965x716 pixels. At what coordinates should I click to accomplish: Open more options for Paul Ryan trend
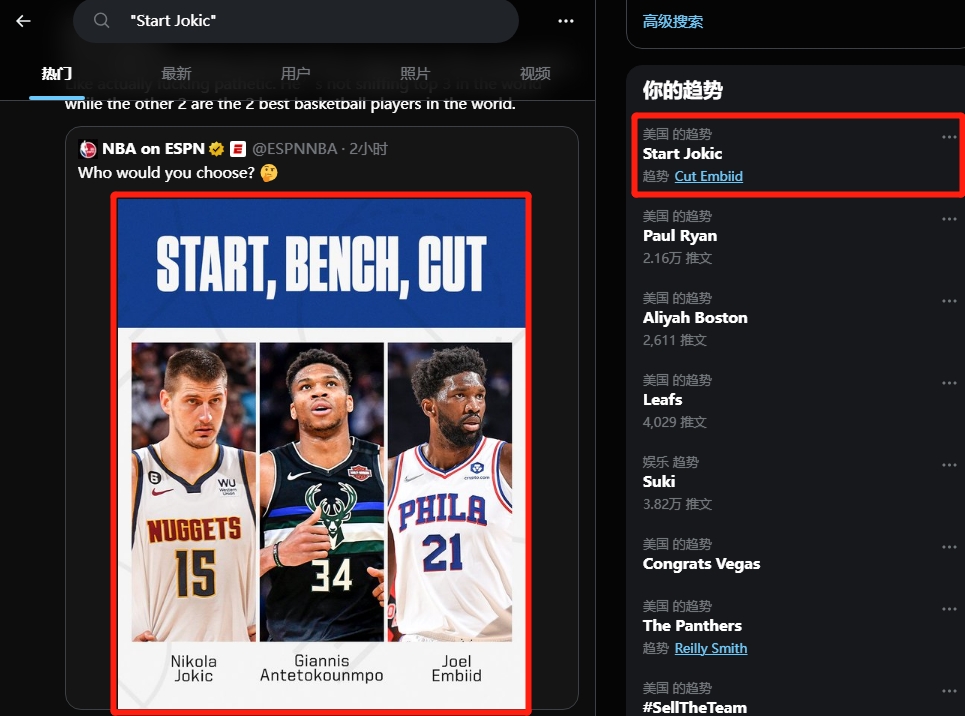[x=948, y=219]
